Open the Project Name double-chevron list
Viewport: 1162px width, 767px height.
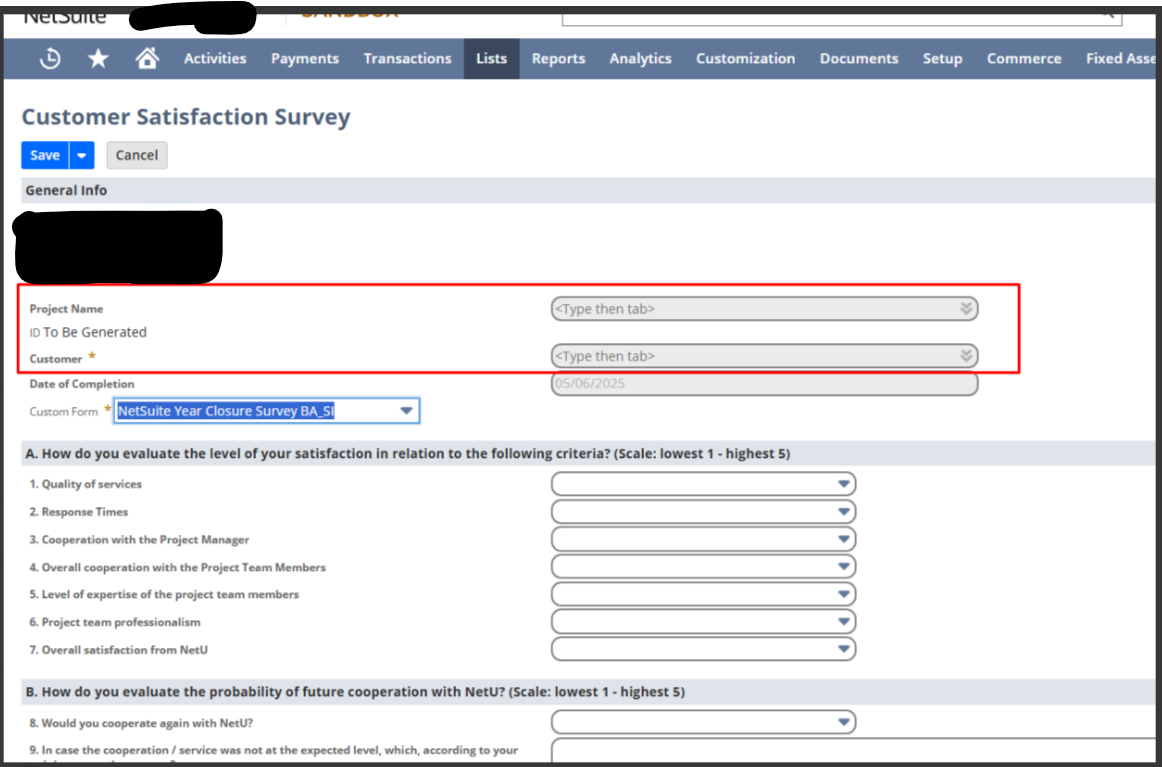click(966, 309)
